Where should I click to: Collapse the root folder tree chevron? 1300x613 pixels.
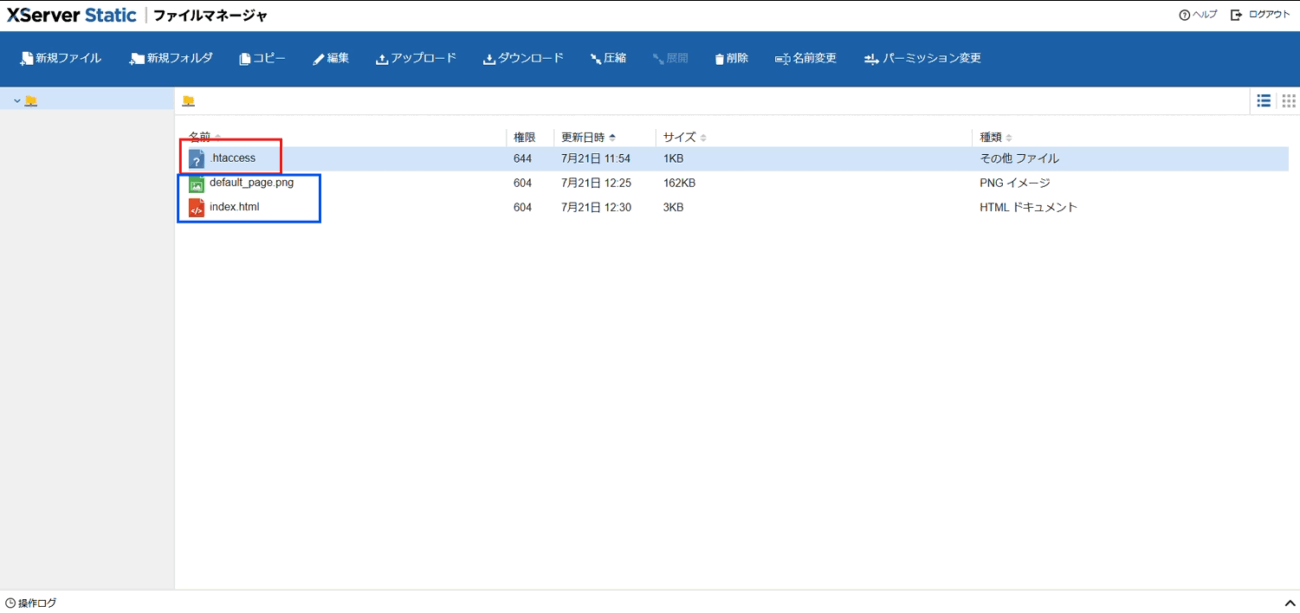coord(17,101)
